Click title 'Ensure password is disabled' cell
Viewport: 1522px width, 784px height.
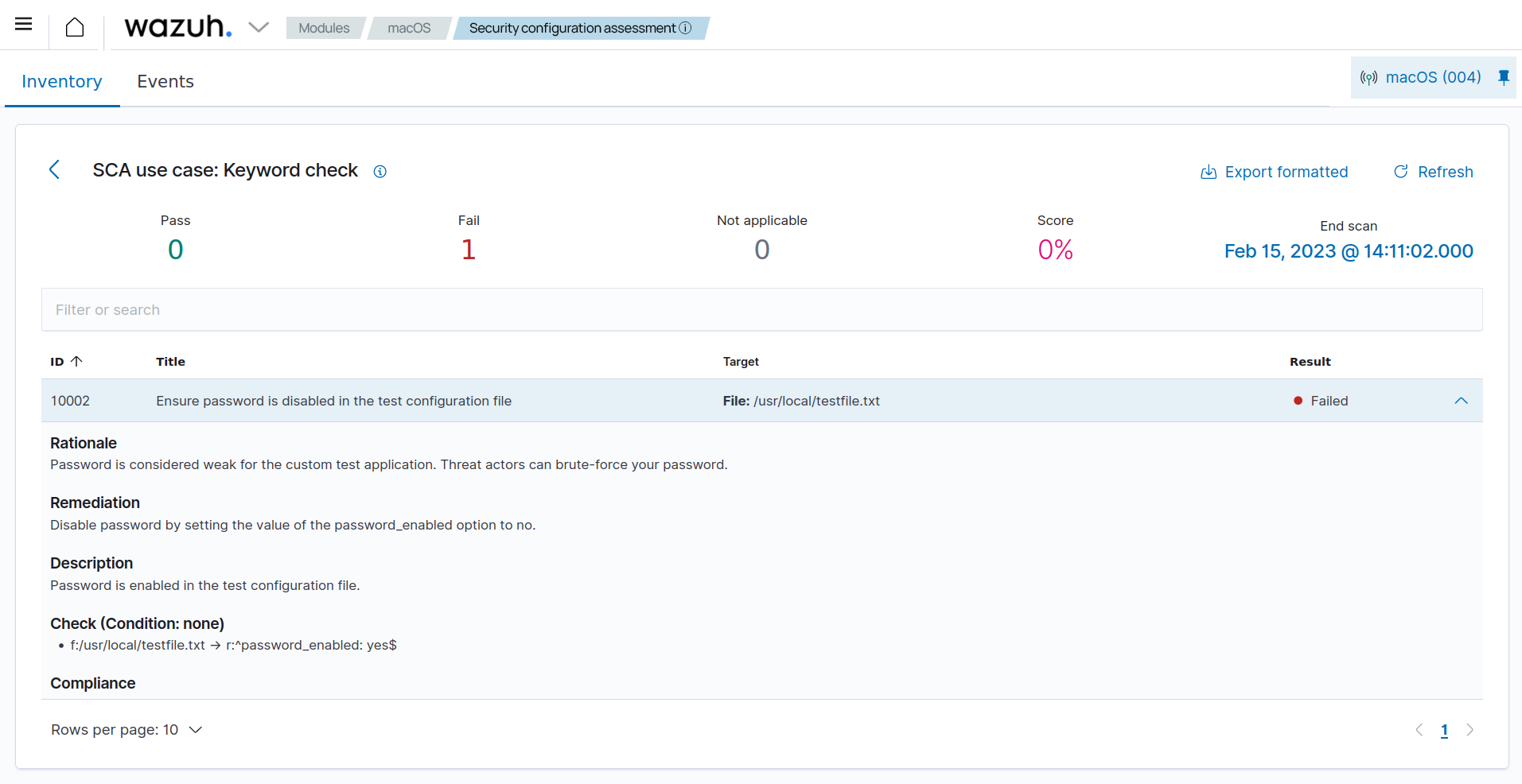click(333, 401)
